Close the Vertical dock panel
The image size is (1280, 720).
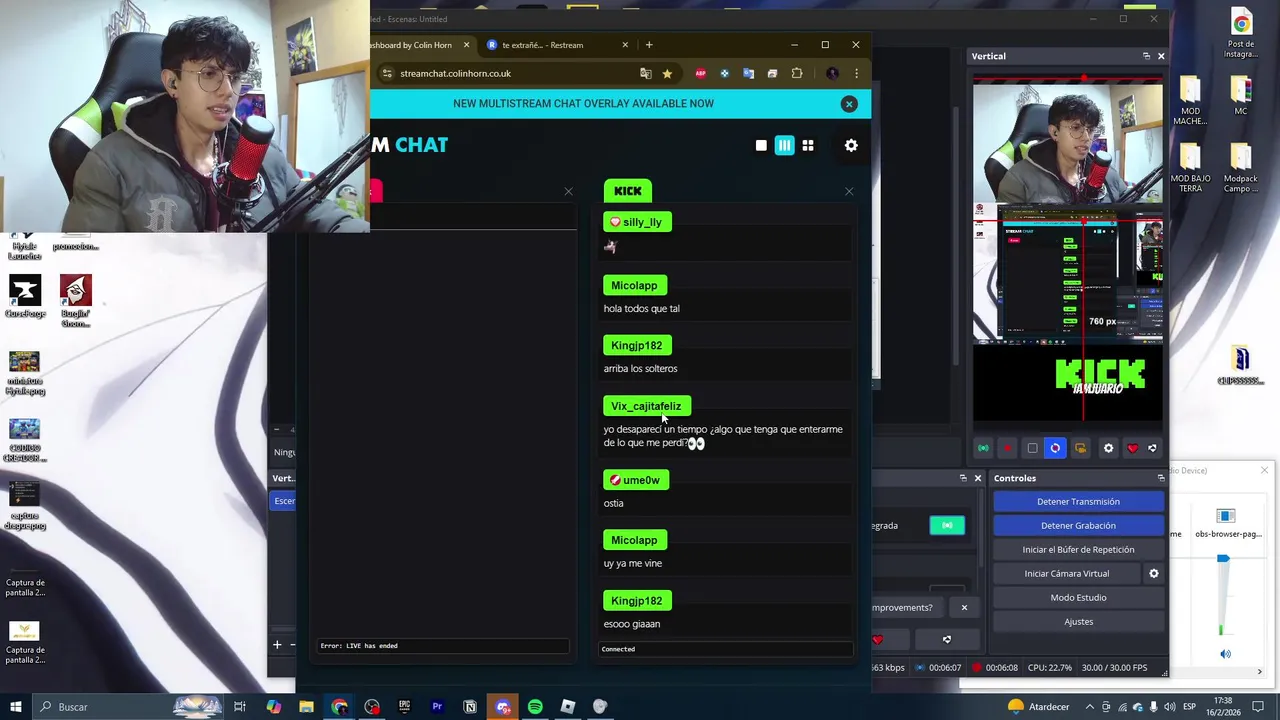(x=1161, y=56)
